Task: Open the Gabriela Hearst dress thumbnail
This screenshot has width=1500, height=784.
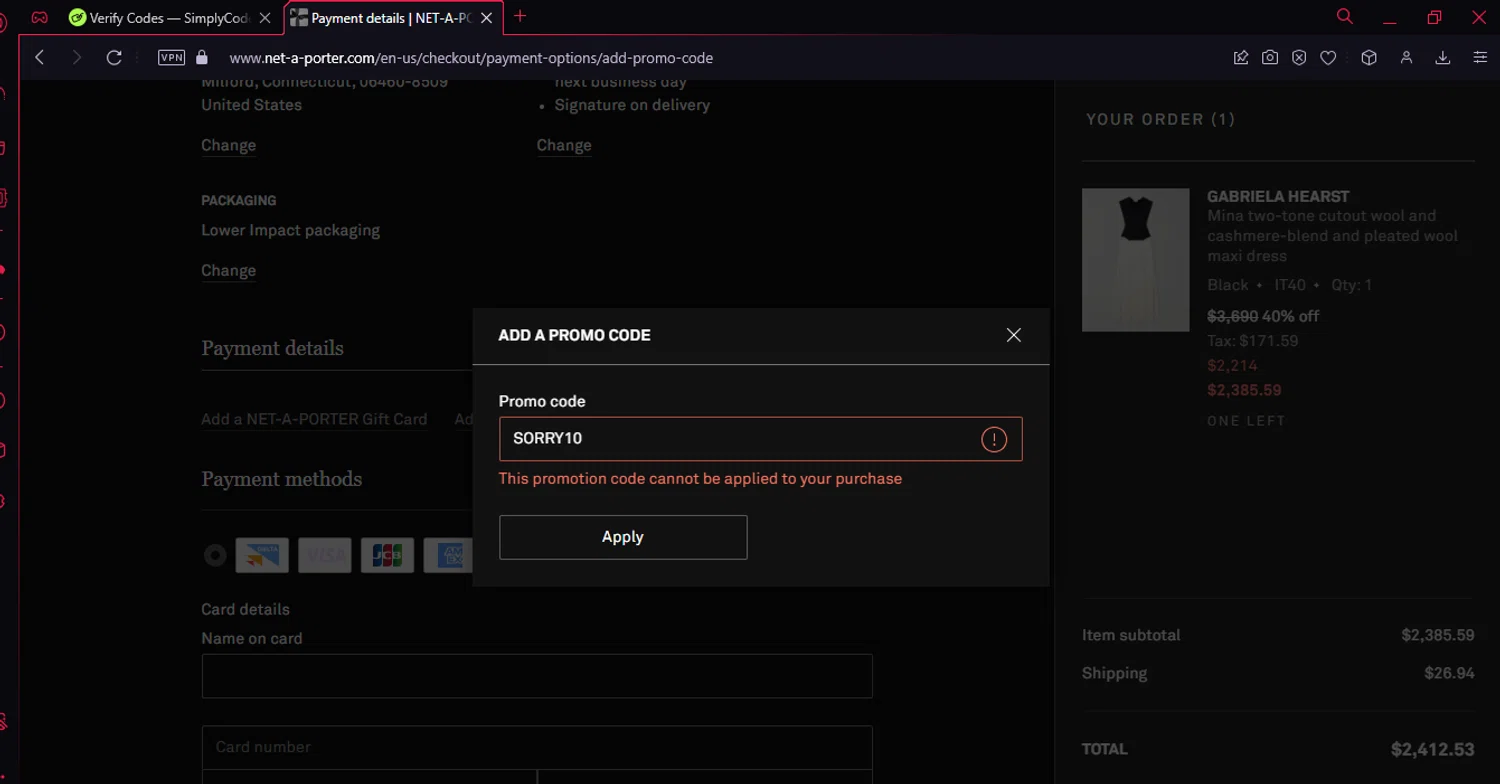Action: [x=1135, y=260]
